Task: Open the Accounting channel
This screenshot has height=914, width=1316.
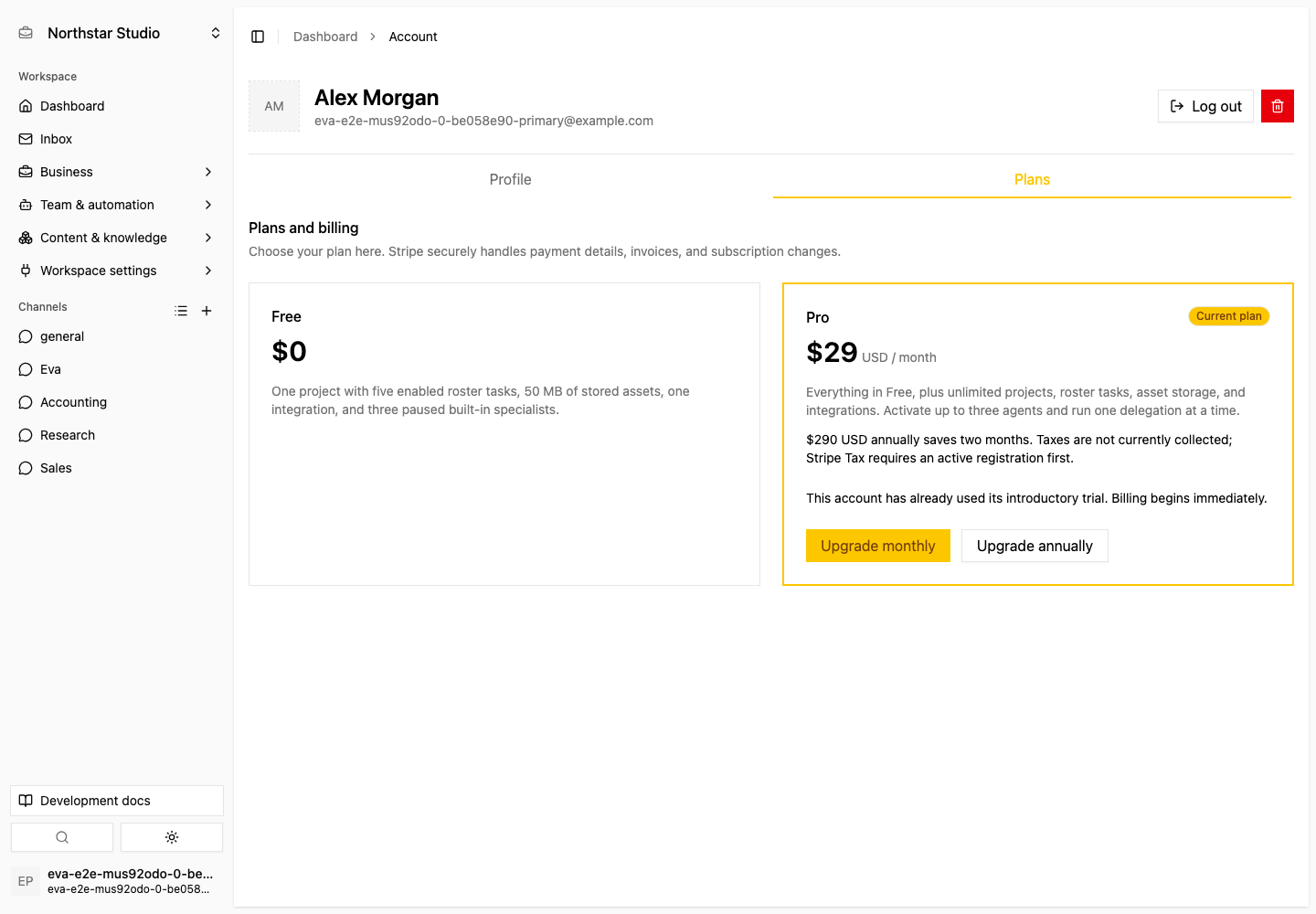Action: 117,402
